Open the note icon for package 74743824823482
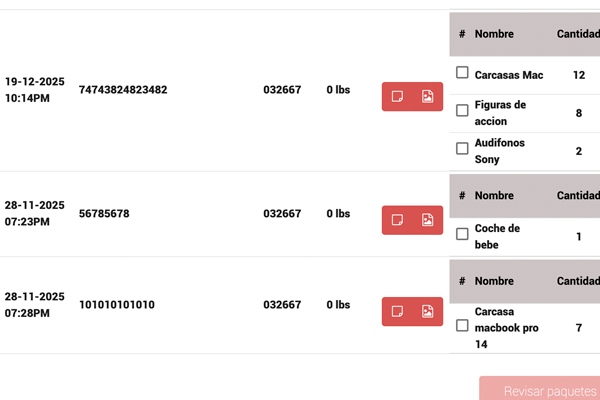 [397, 97]
